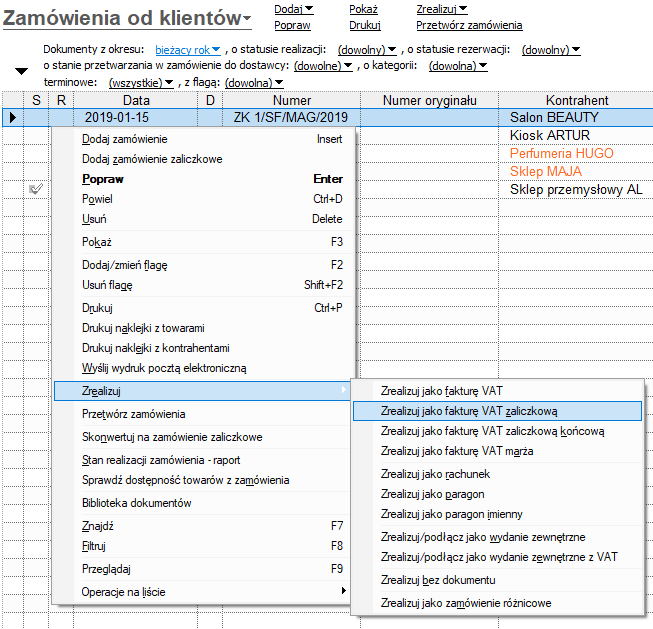This screenshot has height=629, width=653.
Task: Choose Popraw in the context menu
Action: coord(204,179)
